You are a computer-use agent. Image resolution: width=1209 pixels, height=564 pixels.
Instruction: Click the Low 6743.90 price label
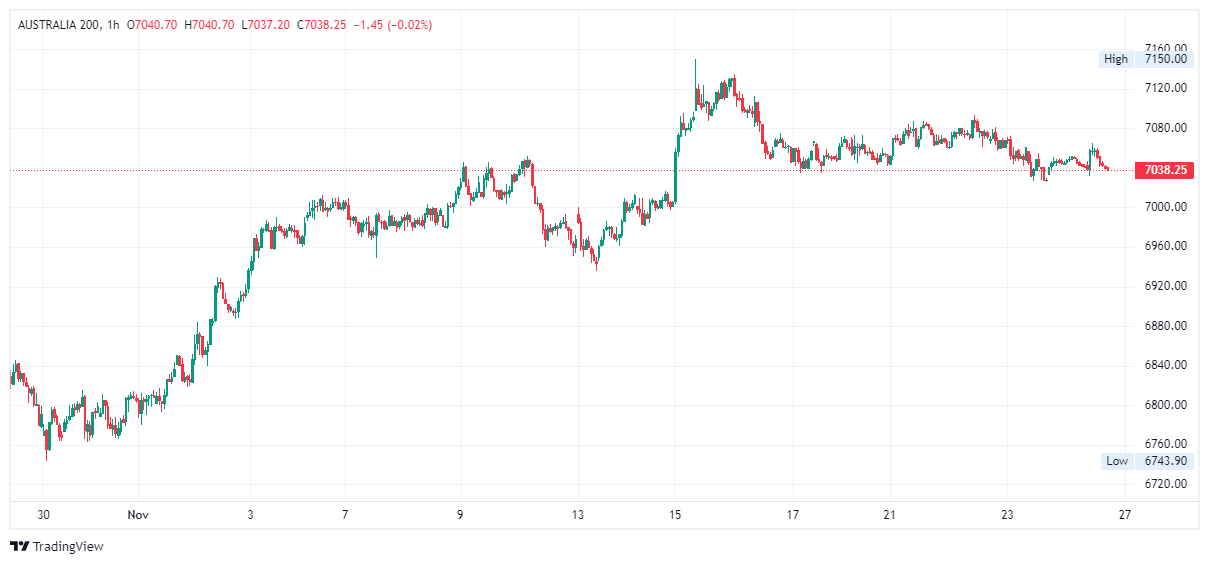click(1145, 461)
